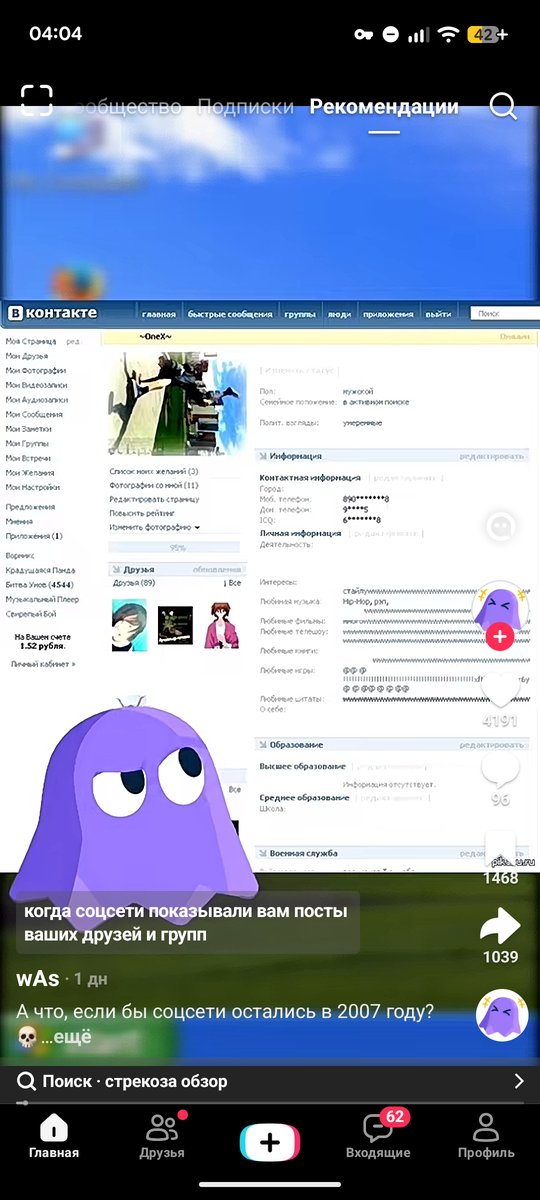Screen dimensions: 540x1200
Task: Select the Рекомендации feed tab
Action: pyautogui.click(x=384, y=106)
